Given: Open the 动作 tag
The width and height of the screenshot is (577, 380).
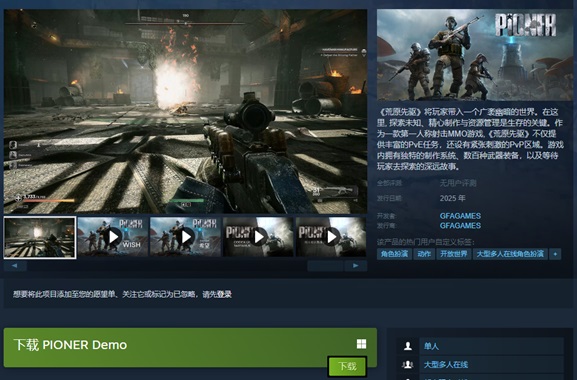Looking at the screenshot, I should [424, 254].
